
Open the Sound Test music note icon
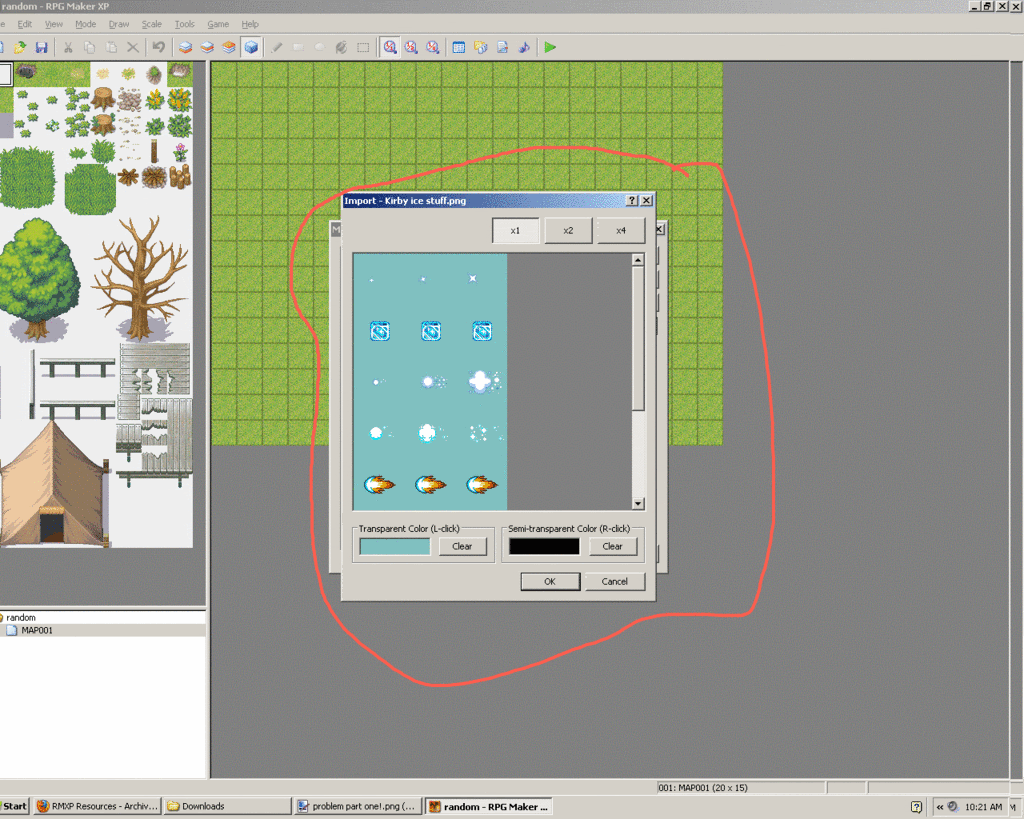tap(524, 47)
